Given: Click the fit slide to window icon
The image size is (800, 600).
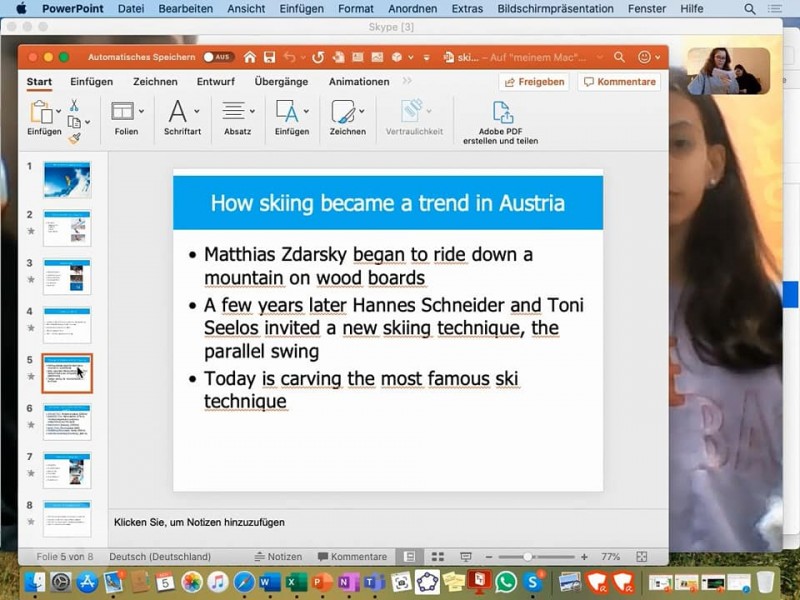Looking at the screenshot, I should (x=641, y=557).
